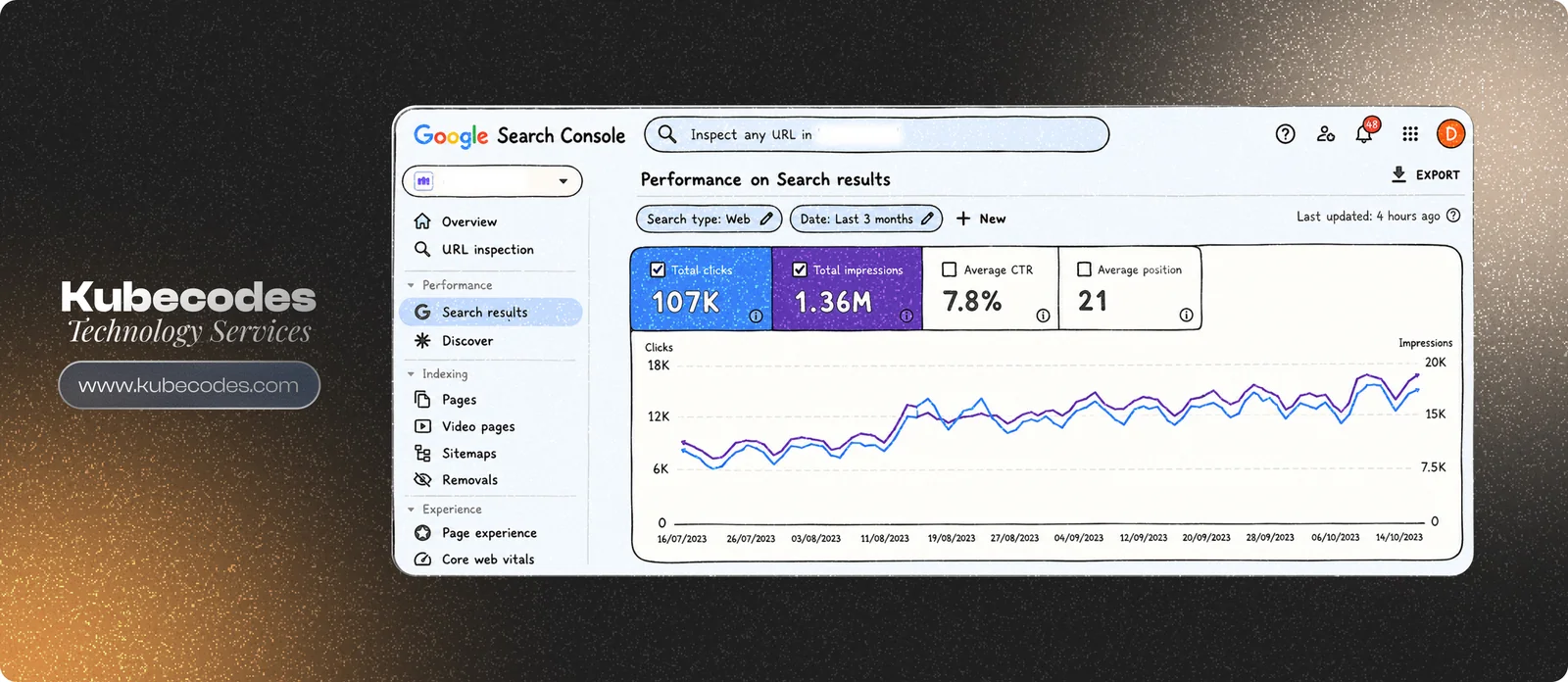This screenshot has width=1568, height=682.
Task: Uncheck the Total clicks checkbox
Action: (x=658, y=269)
